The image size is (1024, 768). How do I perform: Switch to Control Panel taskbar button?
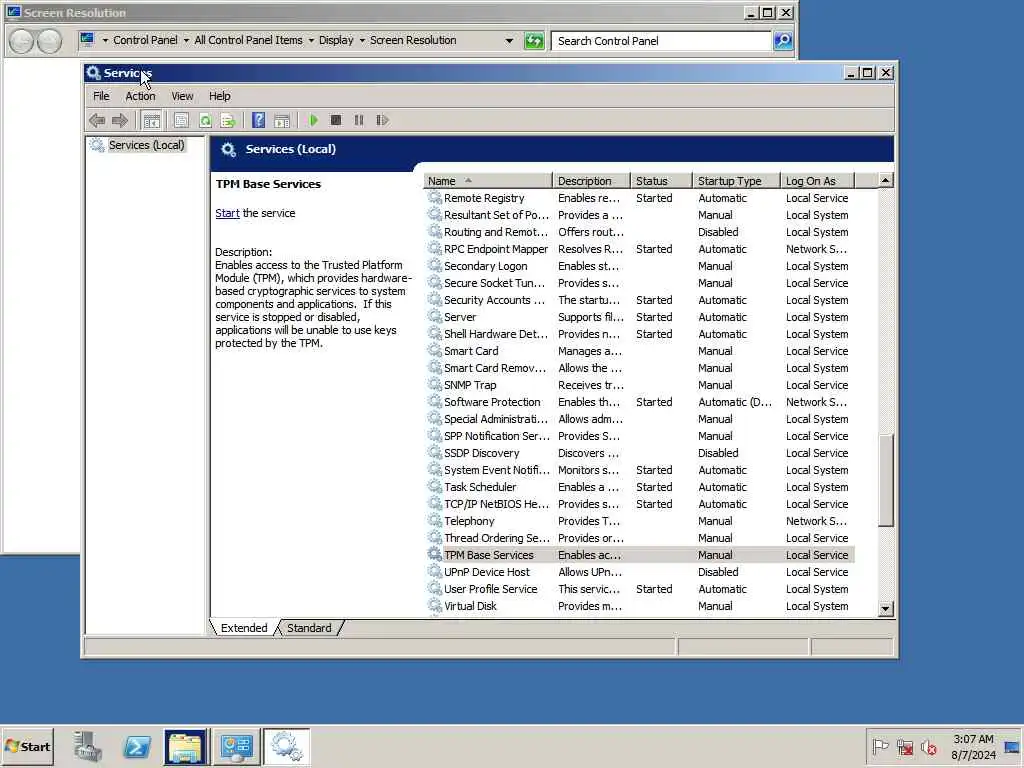236,746
